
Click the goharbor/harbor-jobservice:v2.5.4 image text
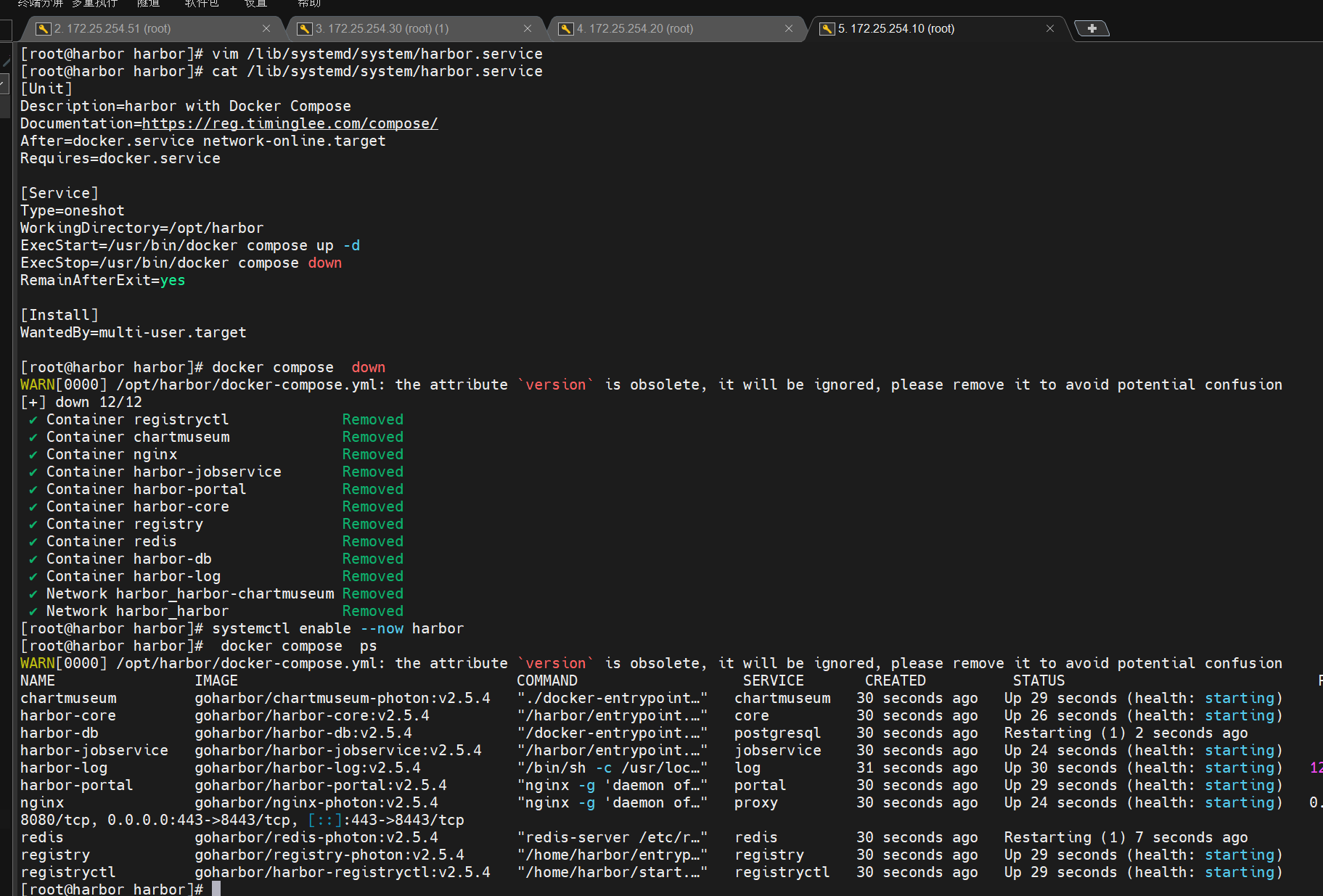tap(338, 750)
